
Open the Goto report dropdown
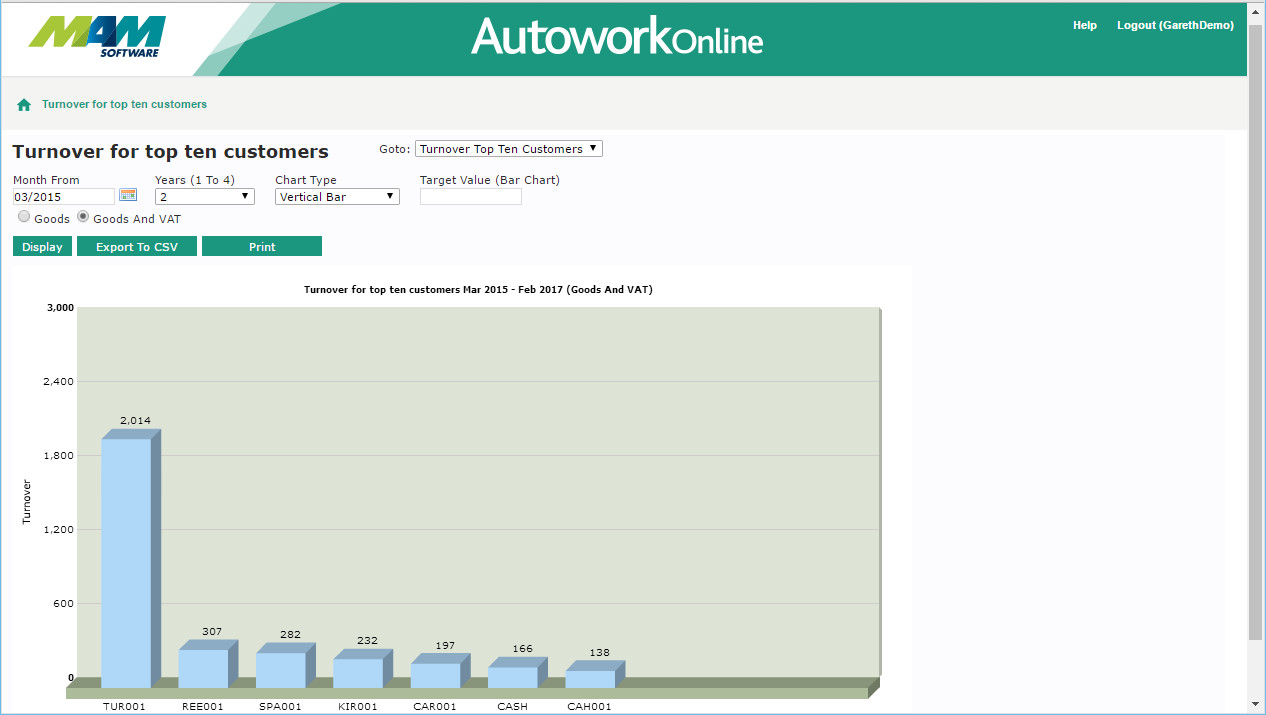[508, 149]
